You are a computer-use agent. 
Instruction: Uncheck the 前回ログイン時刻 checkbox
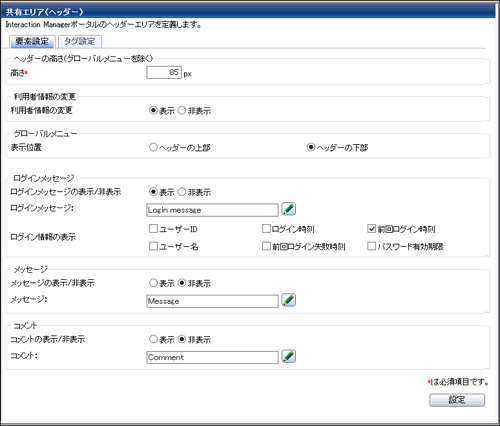(x=371, y=228)
